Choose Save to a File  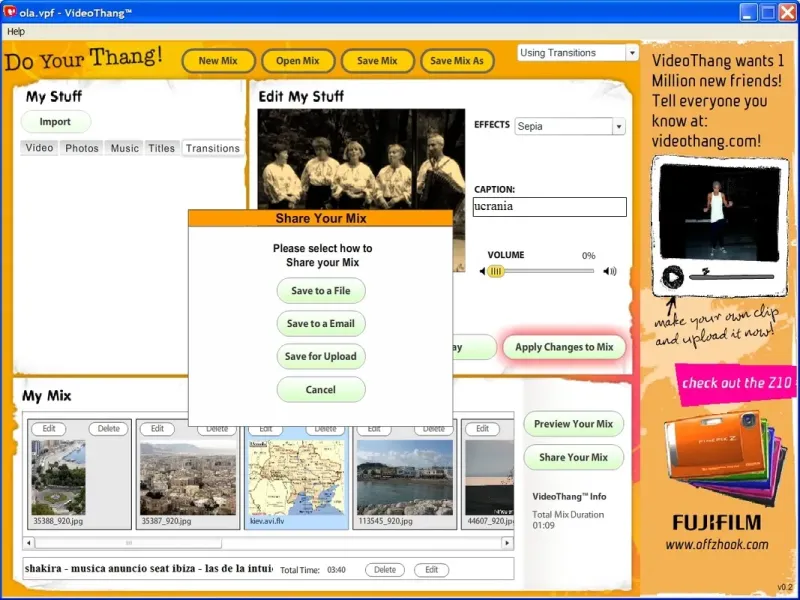point(321,291)
